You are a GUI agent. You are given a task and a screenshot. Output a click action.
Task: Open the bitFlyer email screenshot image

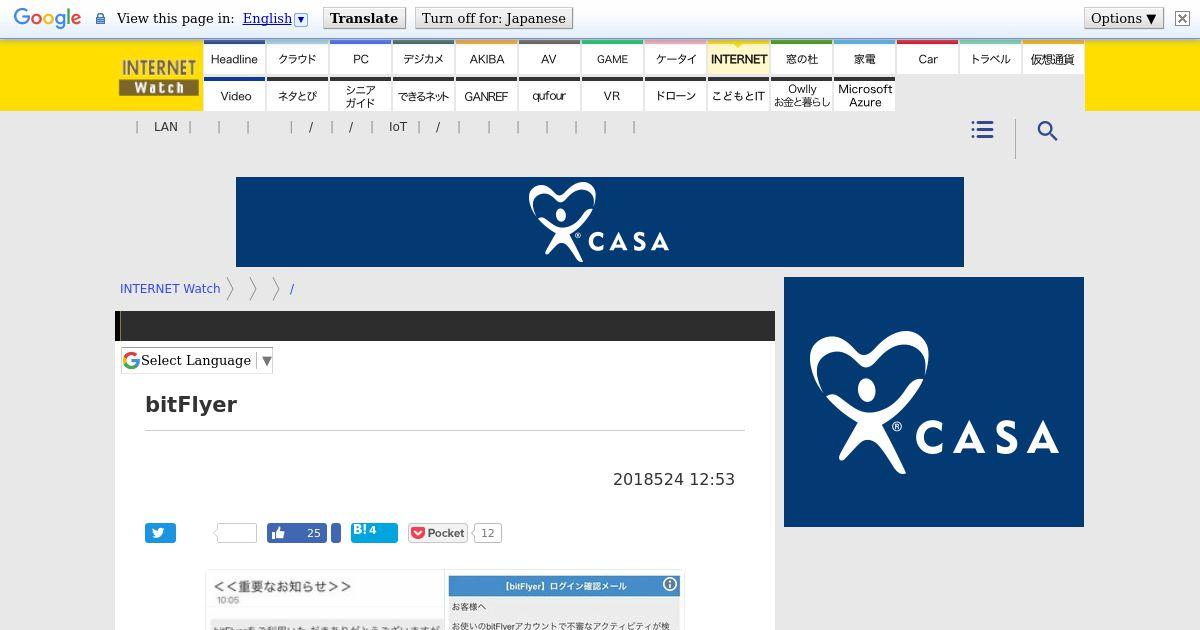coord(445,600)
